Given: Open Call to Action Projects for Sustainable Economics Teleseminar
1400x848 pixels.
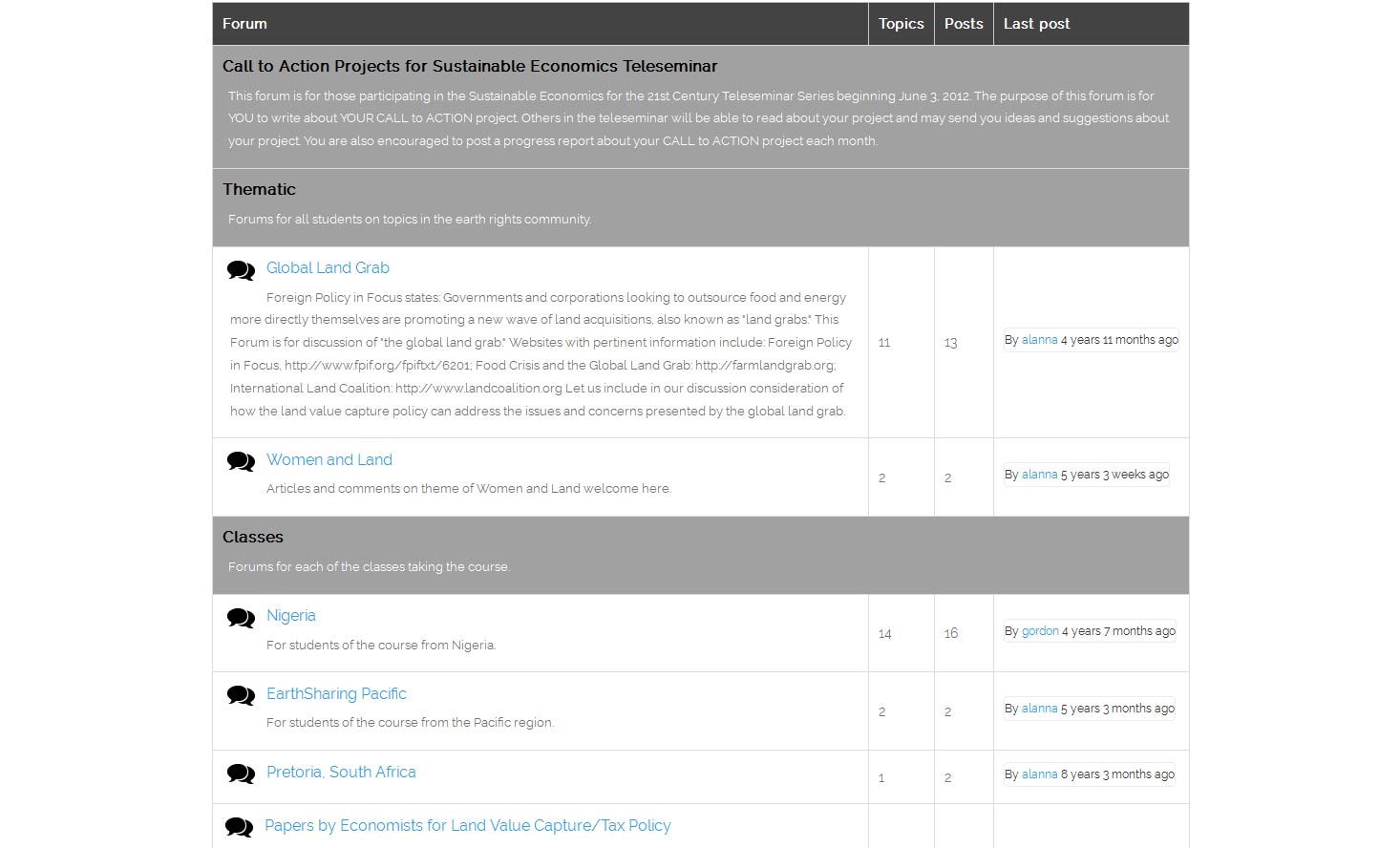Looking at the screenshot, I should pos(469,67).
